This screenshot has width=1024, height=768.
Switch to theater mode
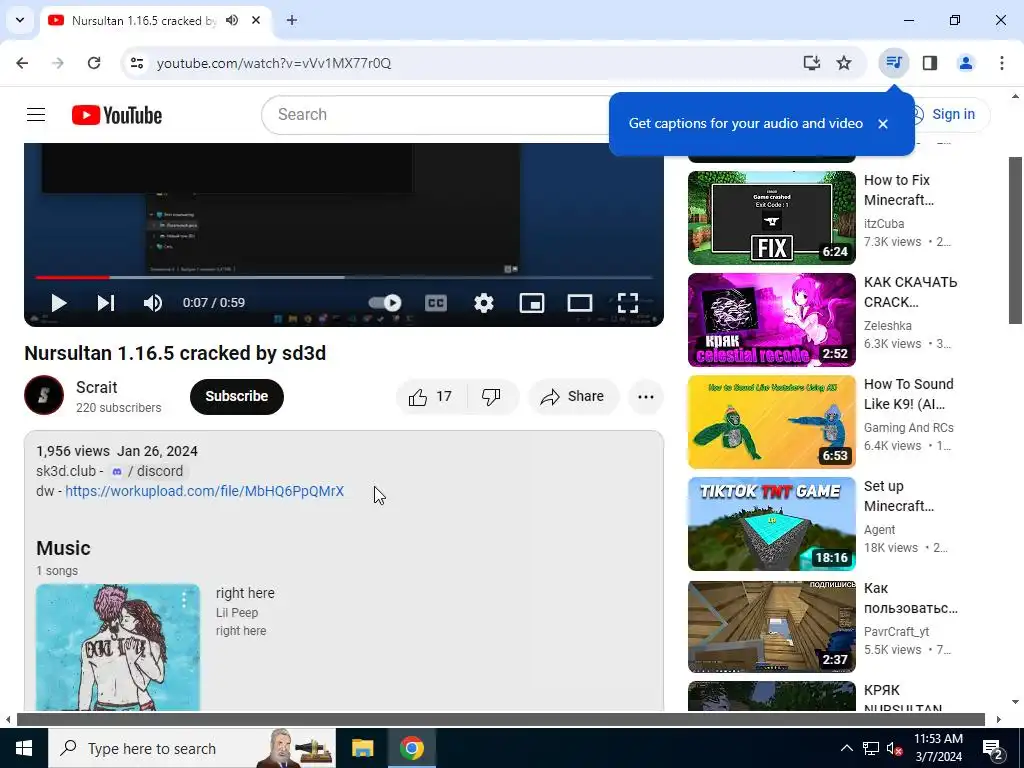click(580, 303)
